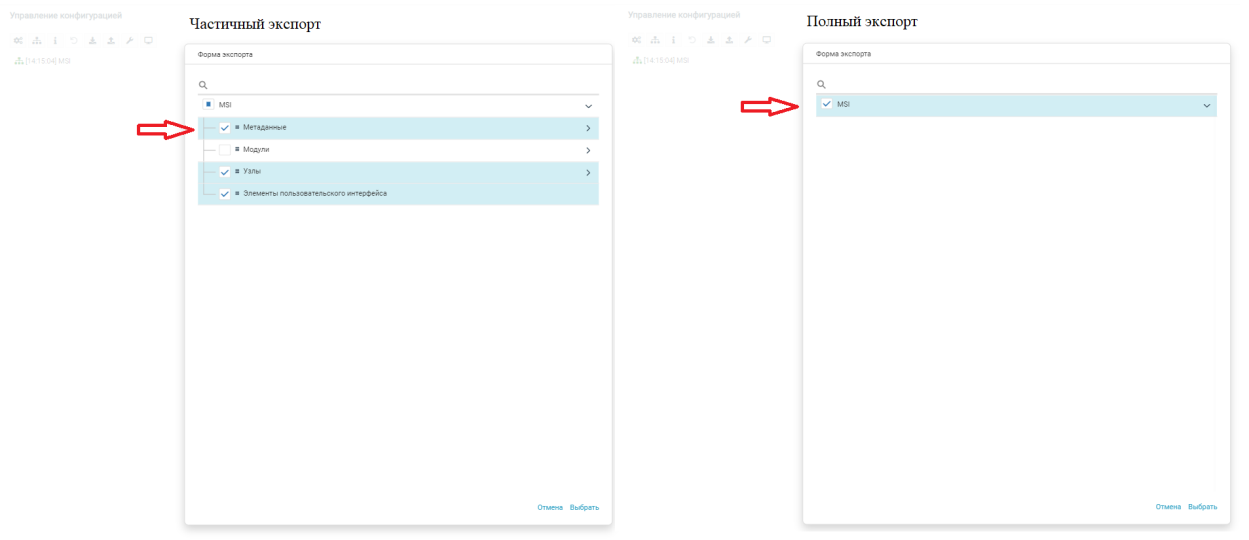The width and height of the screenshot is (1249, 540).
Task: Uncheck the Метаданные checkbox
Action: point(224,128)
